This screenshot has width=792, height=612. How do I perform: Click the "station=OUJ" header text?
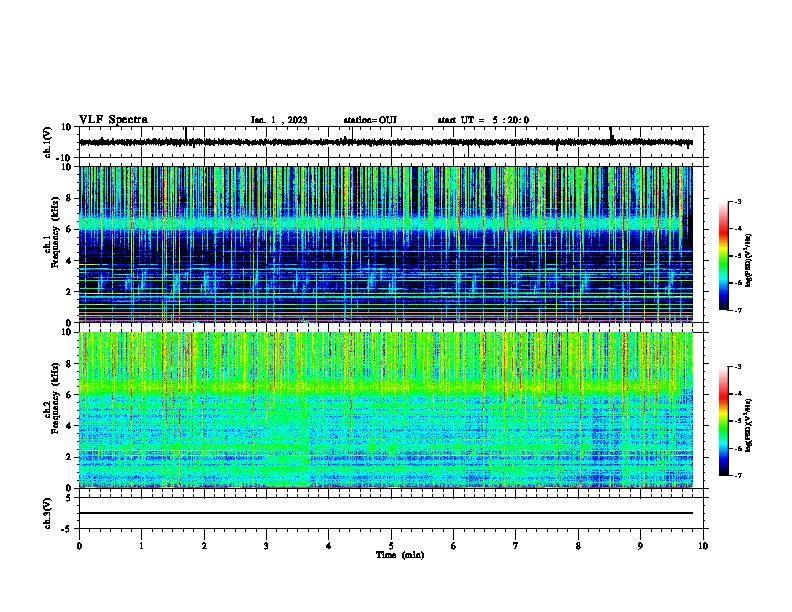click(x=370, y=120)
